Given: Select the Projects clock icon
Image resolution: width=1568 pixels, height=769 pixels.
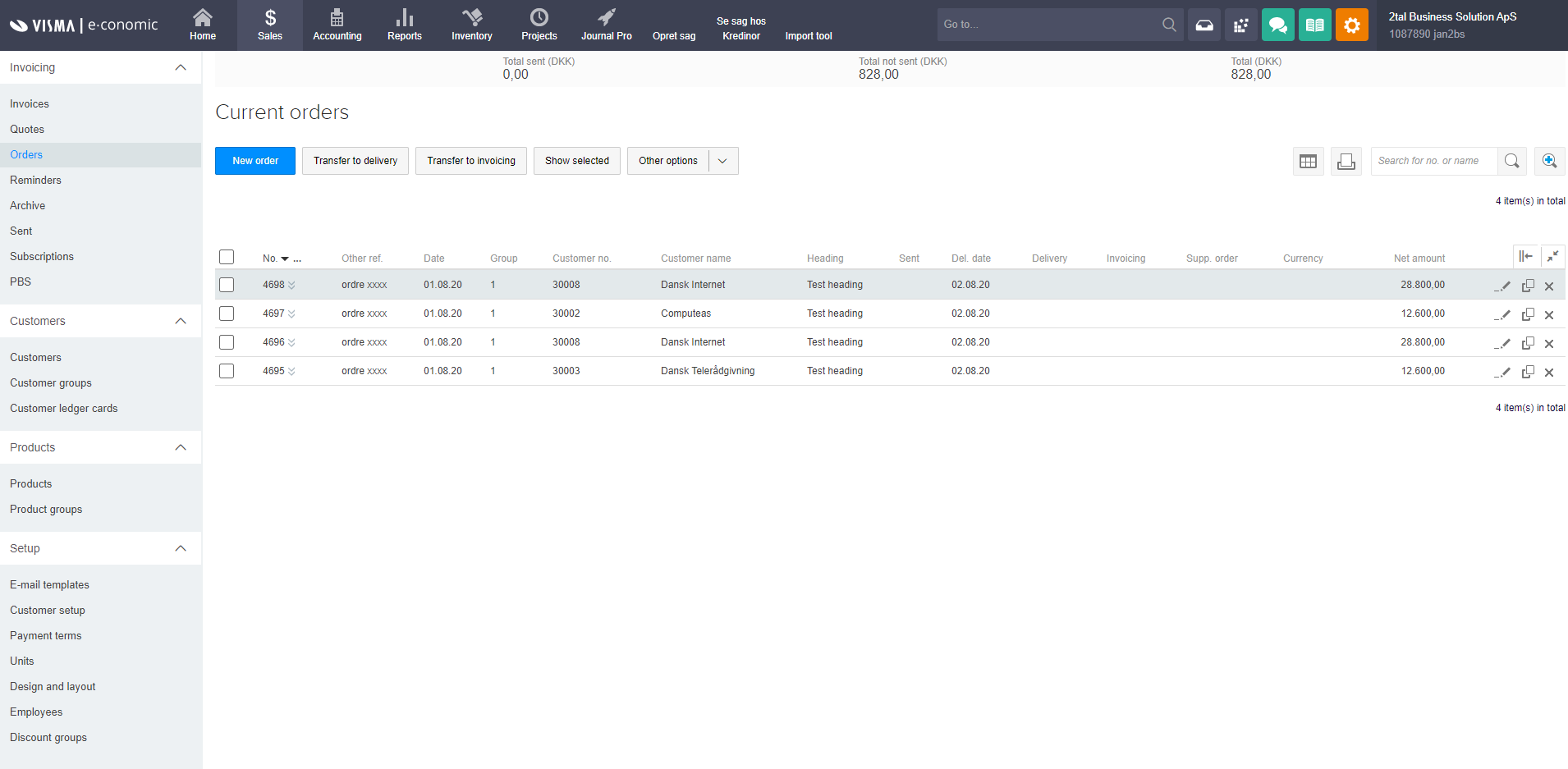Looking at the screenshot, I should point(539,18).
